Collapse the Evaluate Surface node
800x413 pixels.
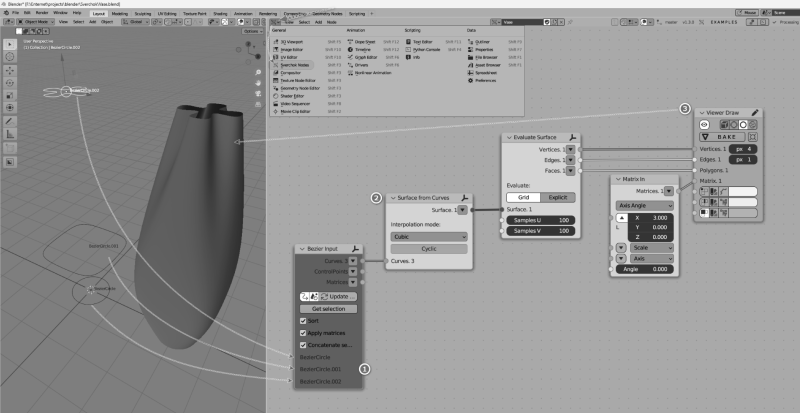[508, 136]
